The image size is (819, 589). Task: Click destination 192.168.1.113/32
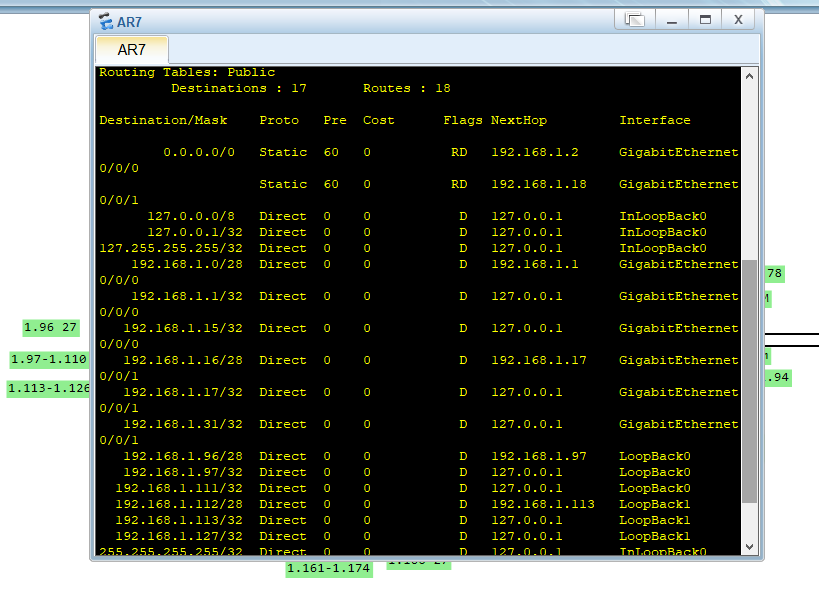tap(179, 520)
